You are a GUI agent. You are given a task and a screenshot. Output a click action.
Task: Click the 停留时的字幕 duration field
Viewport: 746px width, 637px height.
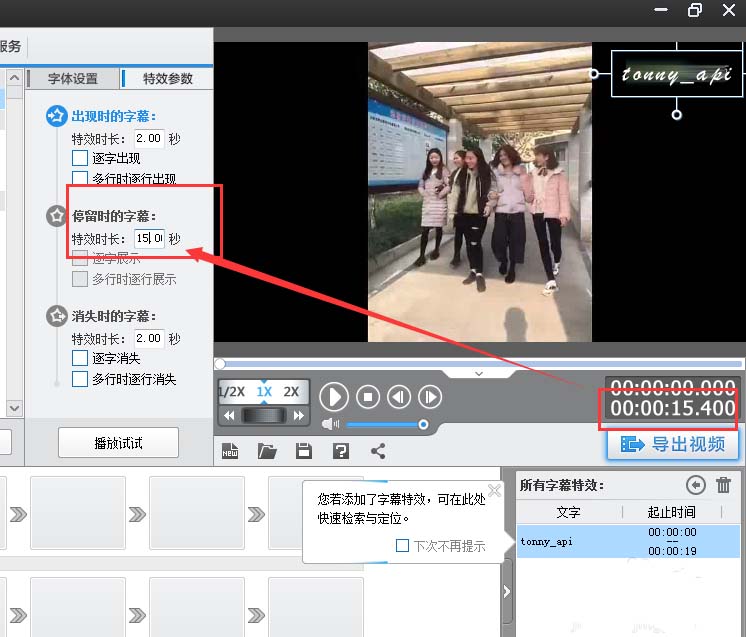click(149, 238)
